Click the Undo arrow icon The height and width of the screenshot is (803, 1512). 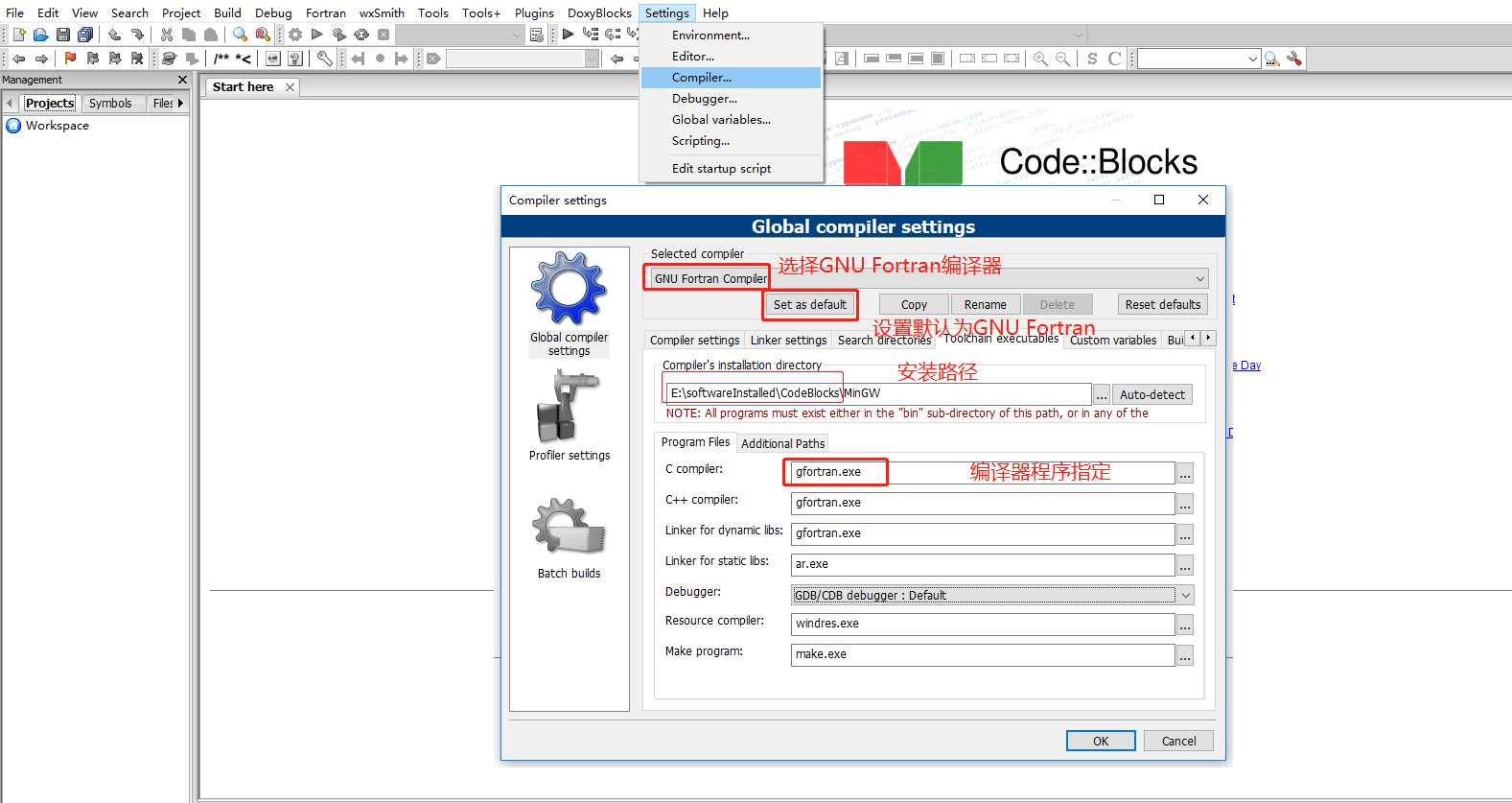[x=115, y=35]
